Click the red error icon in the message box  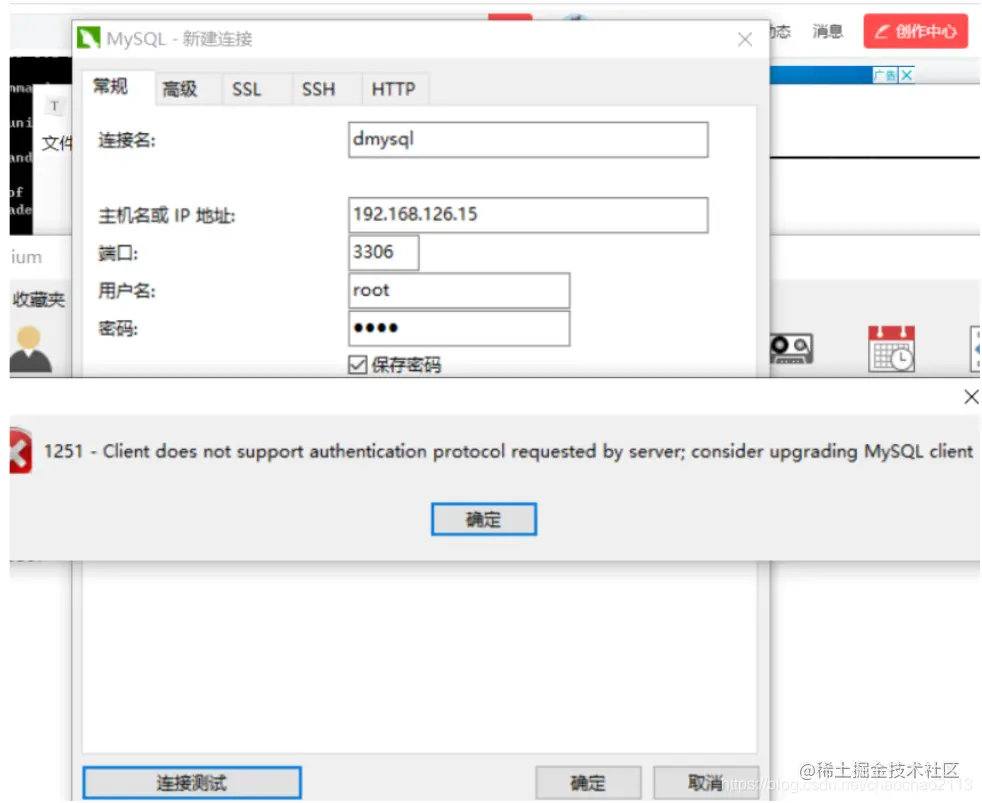(x=20, y=451)
